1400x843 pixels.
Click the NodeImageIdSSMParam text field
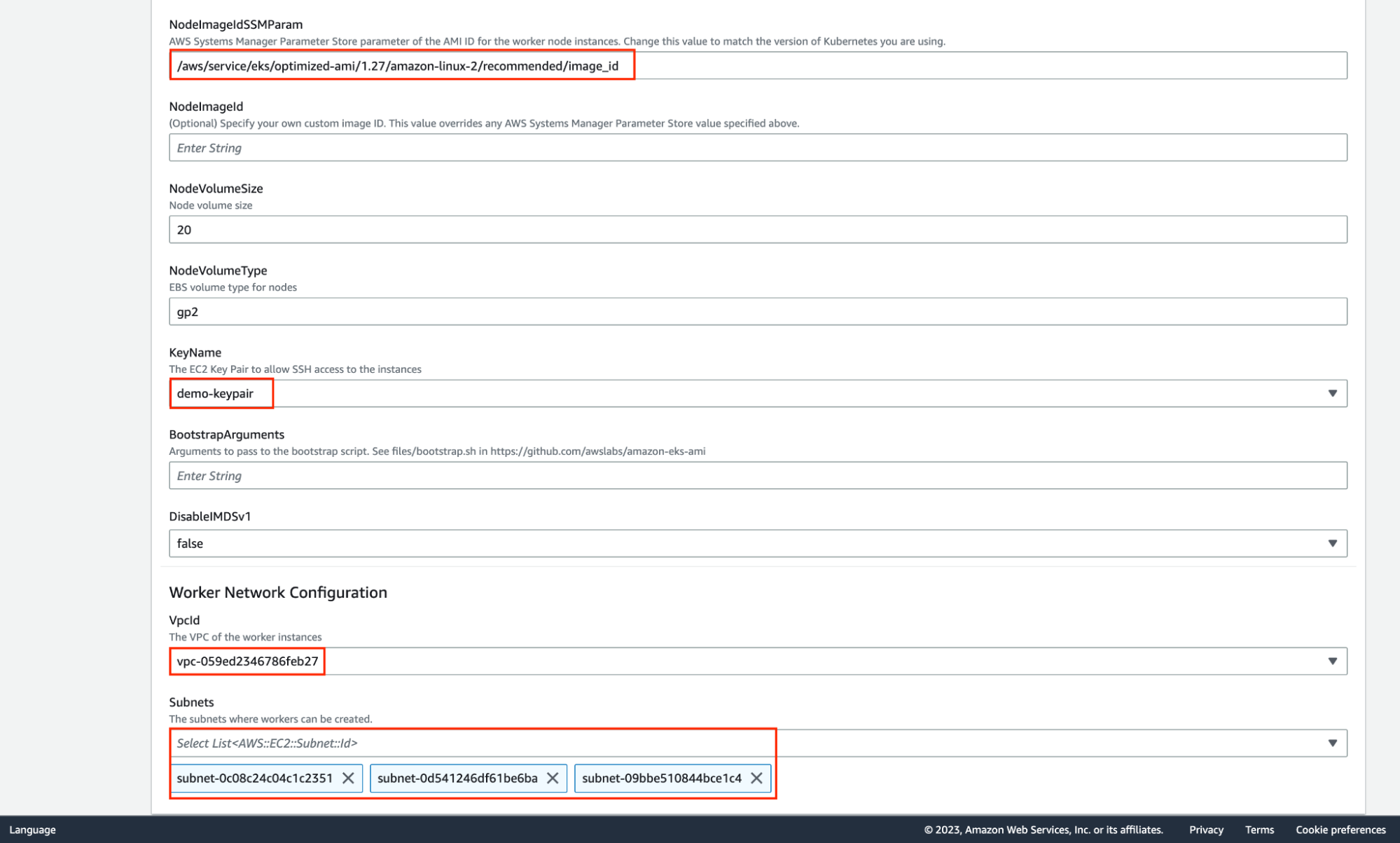(756, 66)
